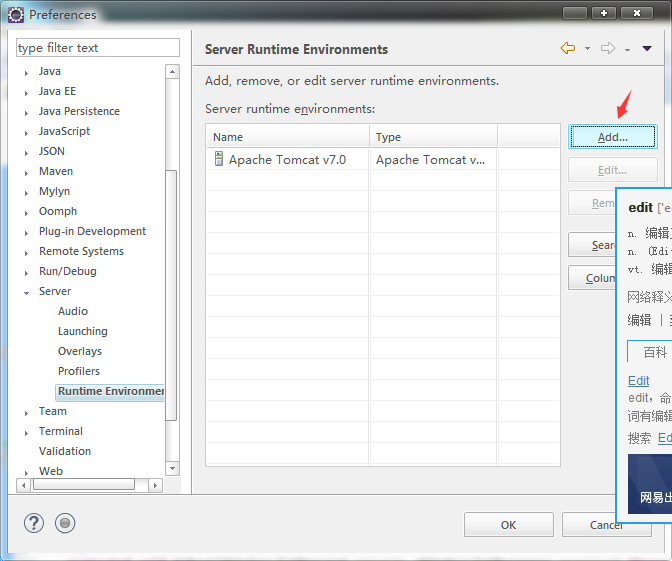Maximize the Preferences window
Image resolution: width=672 pixels, height=561 pixels.
604,13
